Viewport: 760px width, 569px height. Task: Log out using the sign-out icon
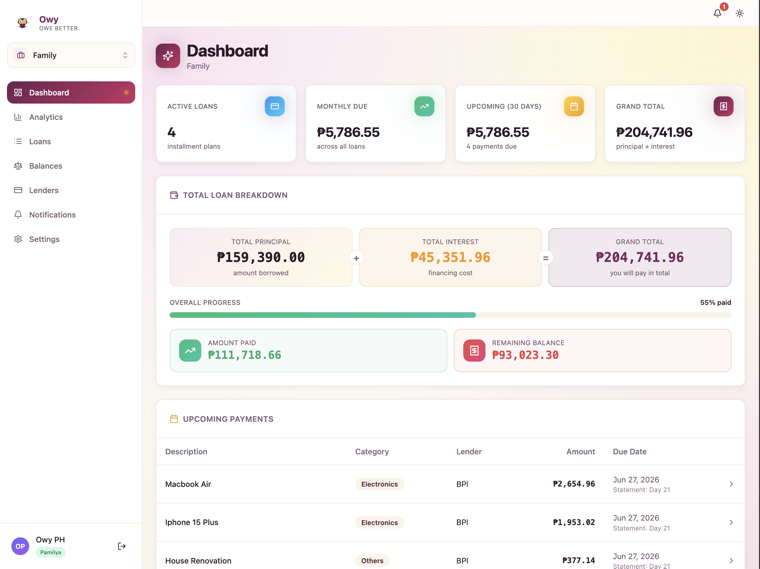122,546
